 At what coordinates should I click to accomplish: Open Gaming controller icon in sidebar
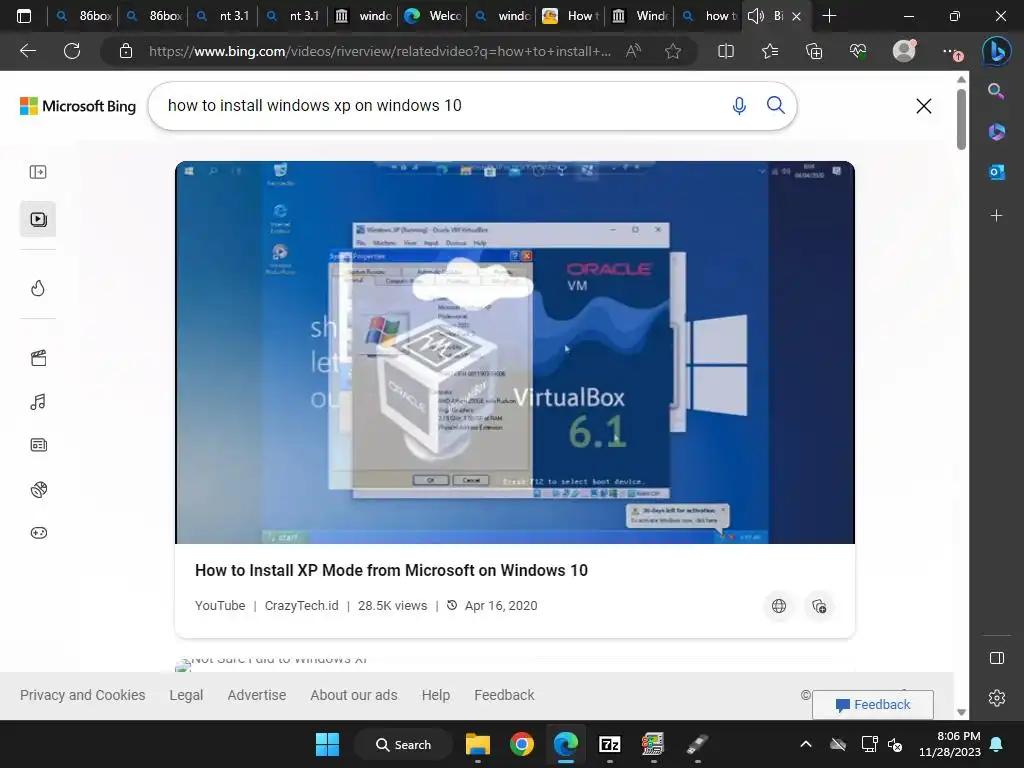[38, 533]
